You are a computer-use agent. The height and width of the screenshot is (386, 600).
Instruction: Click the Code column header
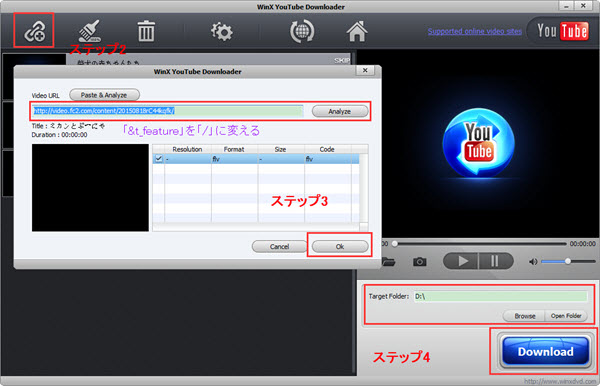327,149
